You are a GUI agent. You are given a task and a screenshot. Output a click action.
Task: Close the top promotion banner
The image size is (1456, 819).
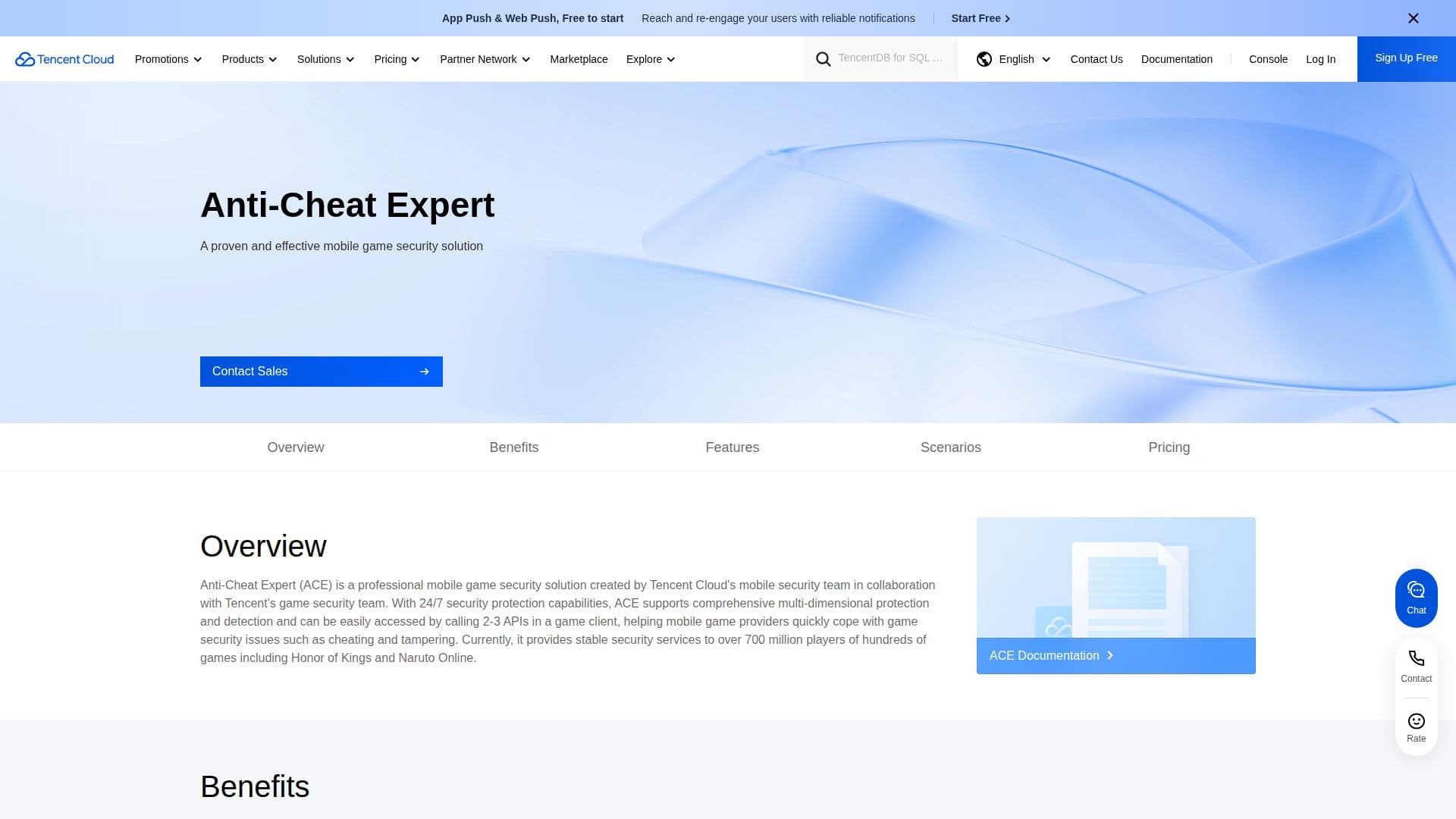[x=1413, y=18]
